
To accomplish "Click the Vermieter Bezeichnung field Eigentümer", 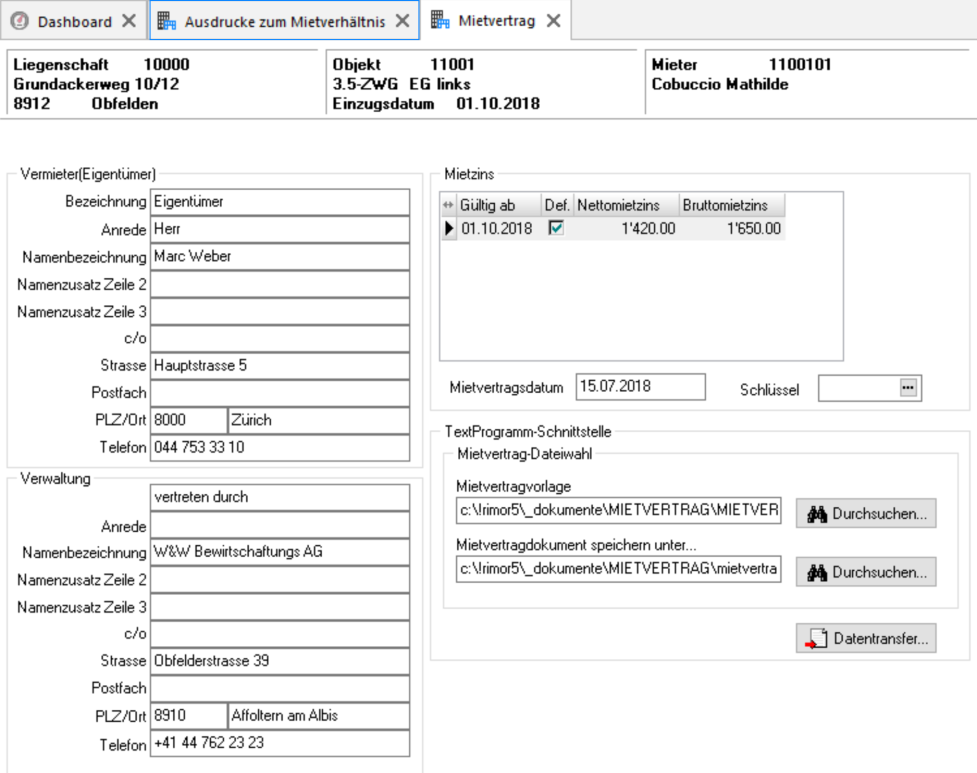I will [280, 202].
